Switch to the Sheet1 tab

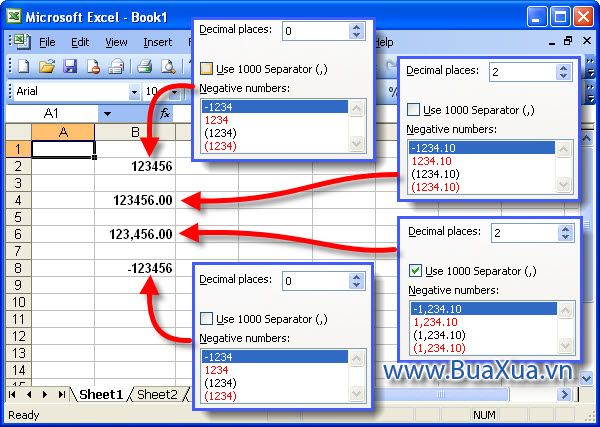[x=101, y=394]
